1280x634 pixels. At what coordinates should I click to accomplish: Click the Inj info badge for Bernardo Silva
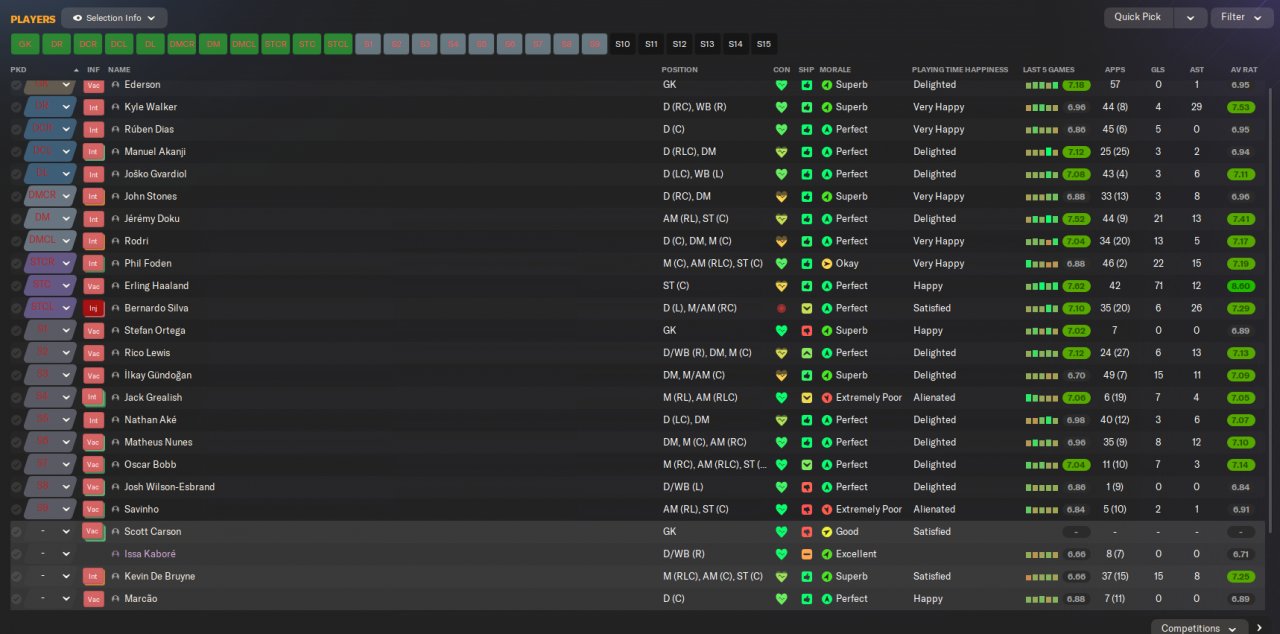tap(94, 308)
